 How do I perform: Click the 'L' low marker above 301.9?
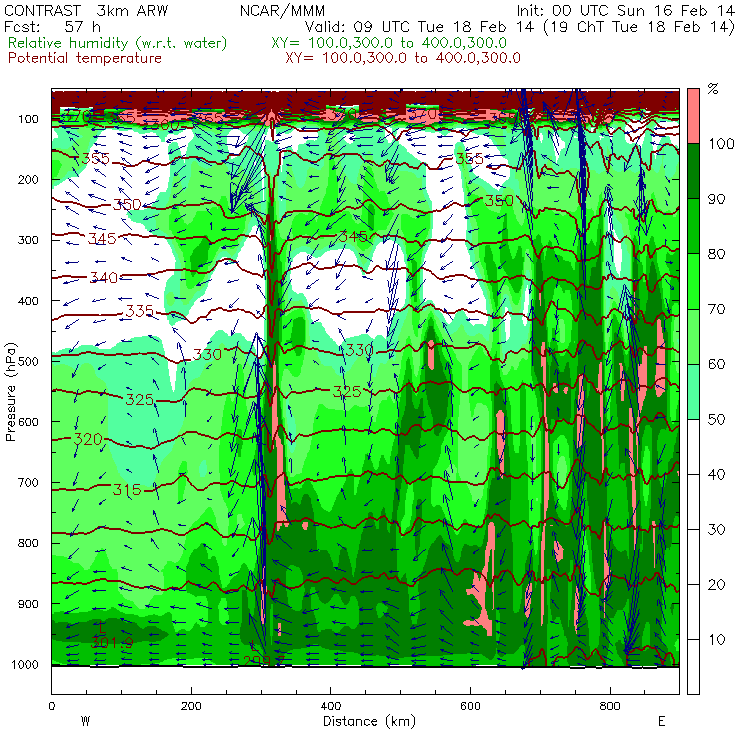(x=102, y=628)
